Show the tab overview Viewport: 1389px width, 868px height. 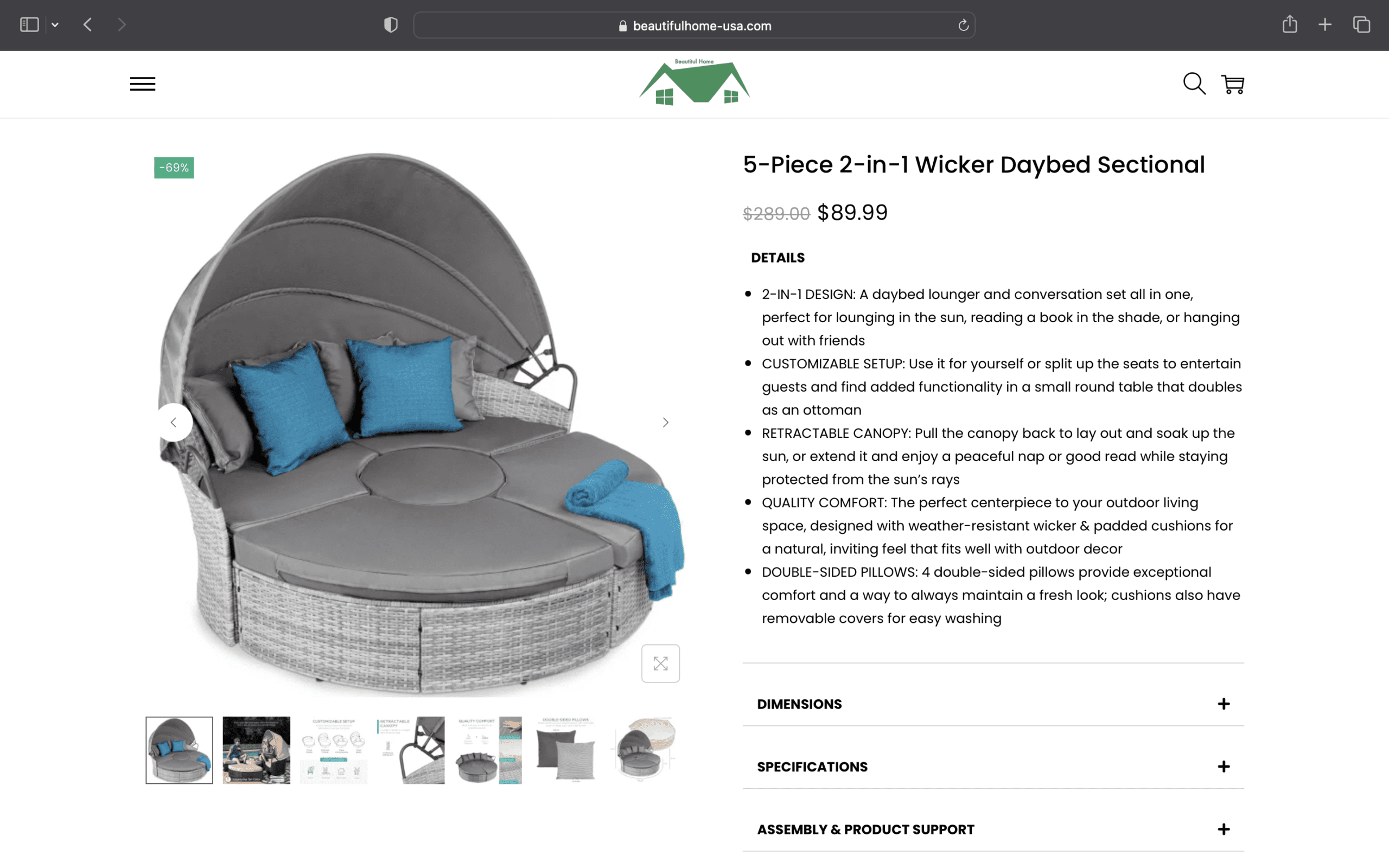pos(1361,25)
